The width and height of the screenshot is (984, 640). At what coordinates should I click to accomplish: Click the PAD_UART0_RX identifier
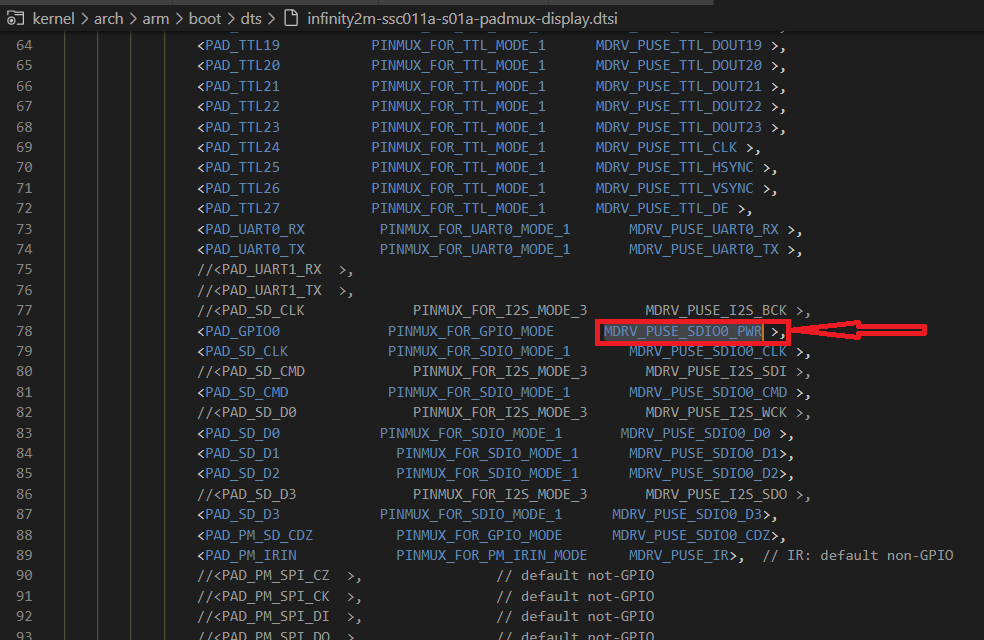[x=254, y=229]
